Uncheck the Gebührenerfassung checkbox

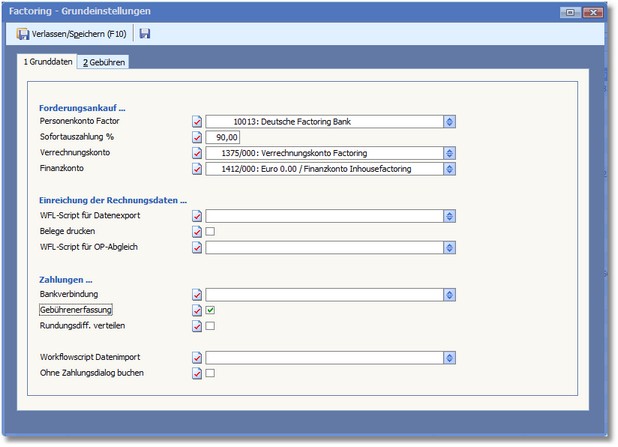point(211,311)
